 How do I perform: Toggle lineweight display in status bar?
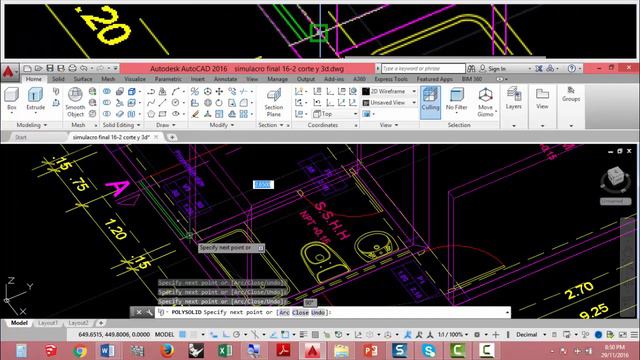tap(304, 334)
